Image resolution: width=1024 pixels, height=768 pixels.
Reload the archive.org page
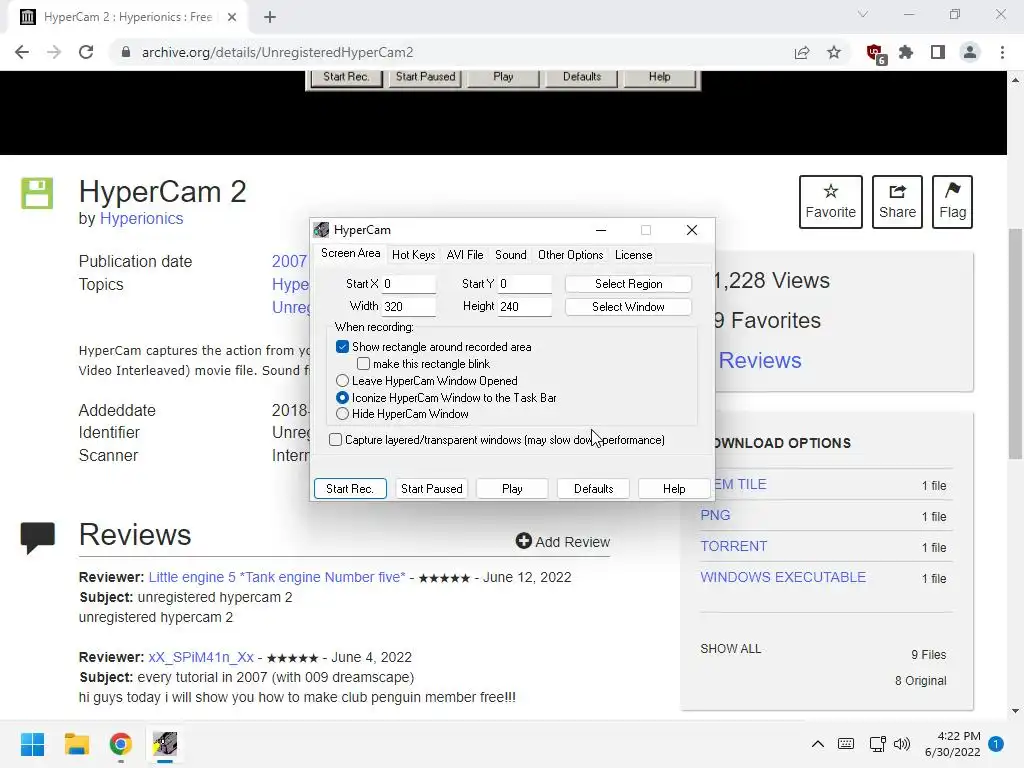(86, 52)
